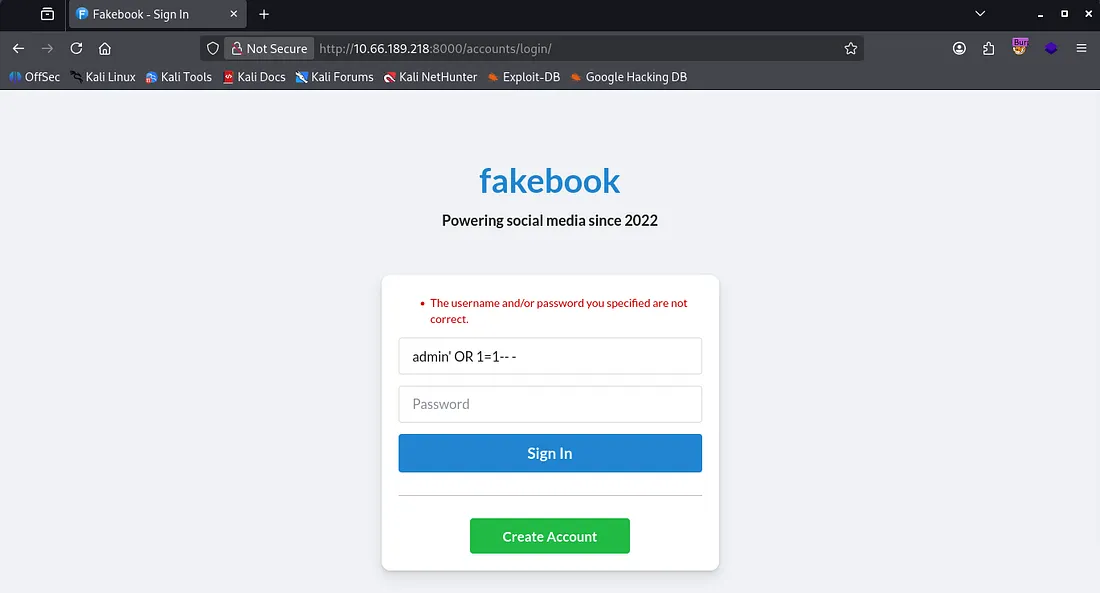Open the Exploit-DB bookmark
This screenshot has height=593, width=1100.
(x=523, y=77)
